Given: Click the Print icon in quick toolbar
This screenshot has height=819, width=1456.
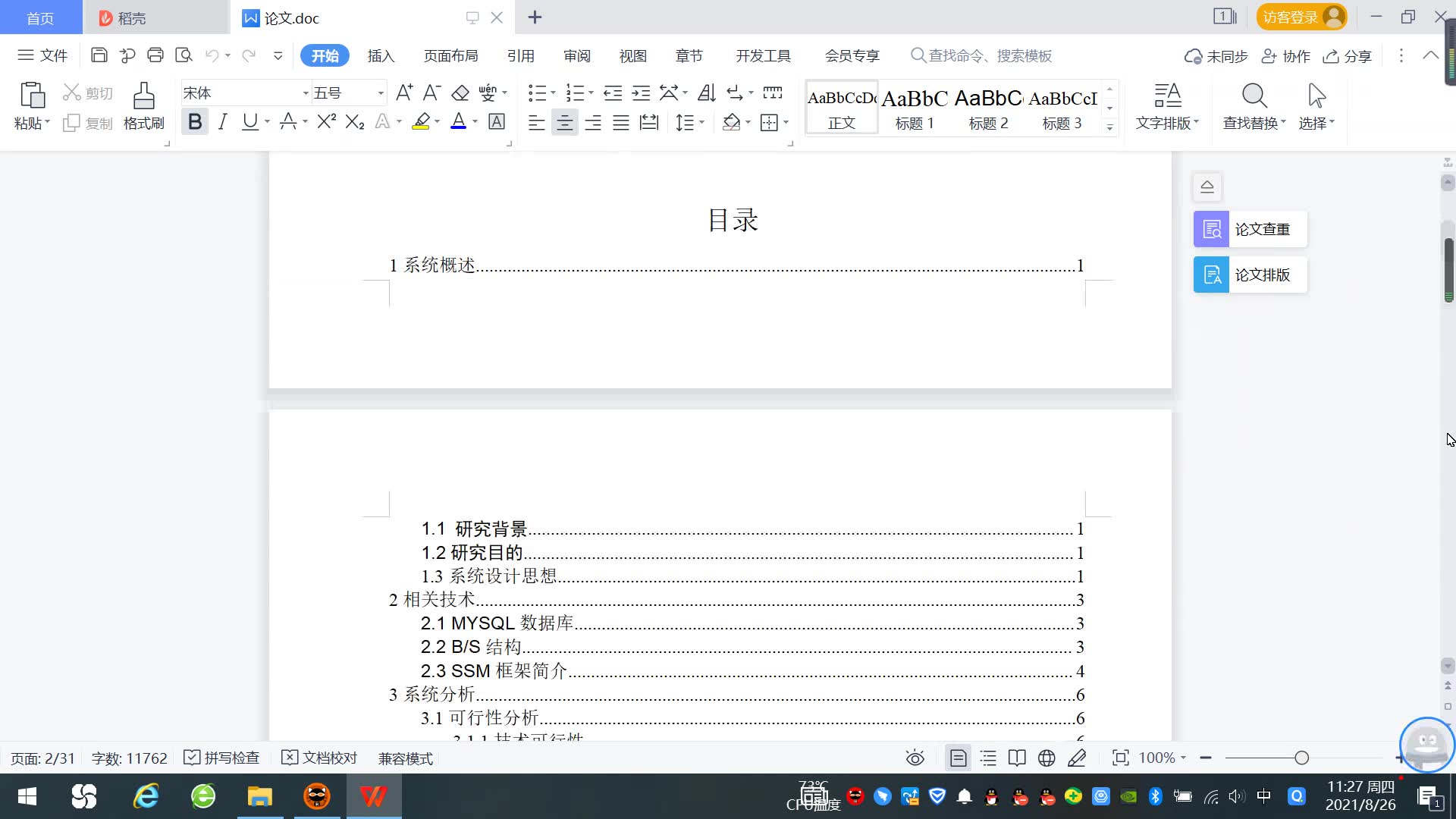Looking at the screenshot, I should click(x=155, y=55).
